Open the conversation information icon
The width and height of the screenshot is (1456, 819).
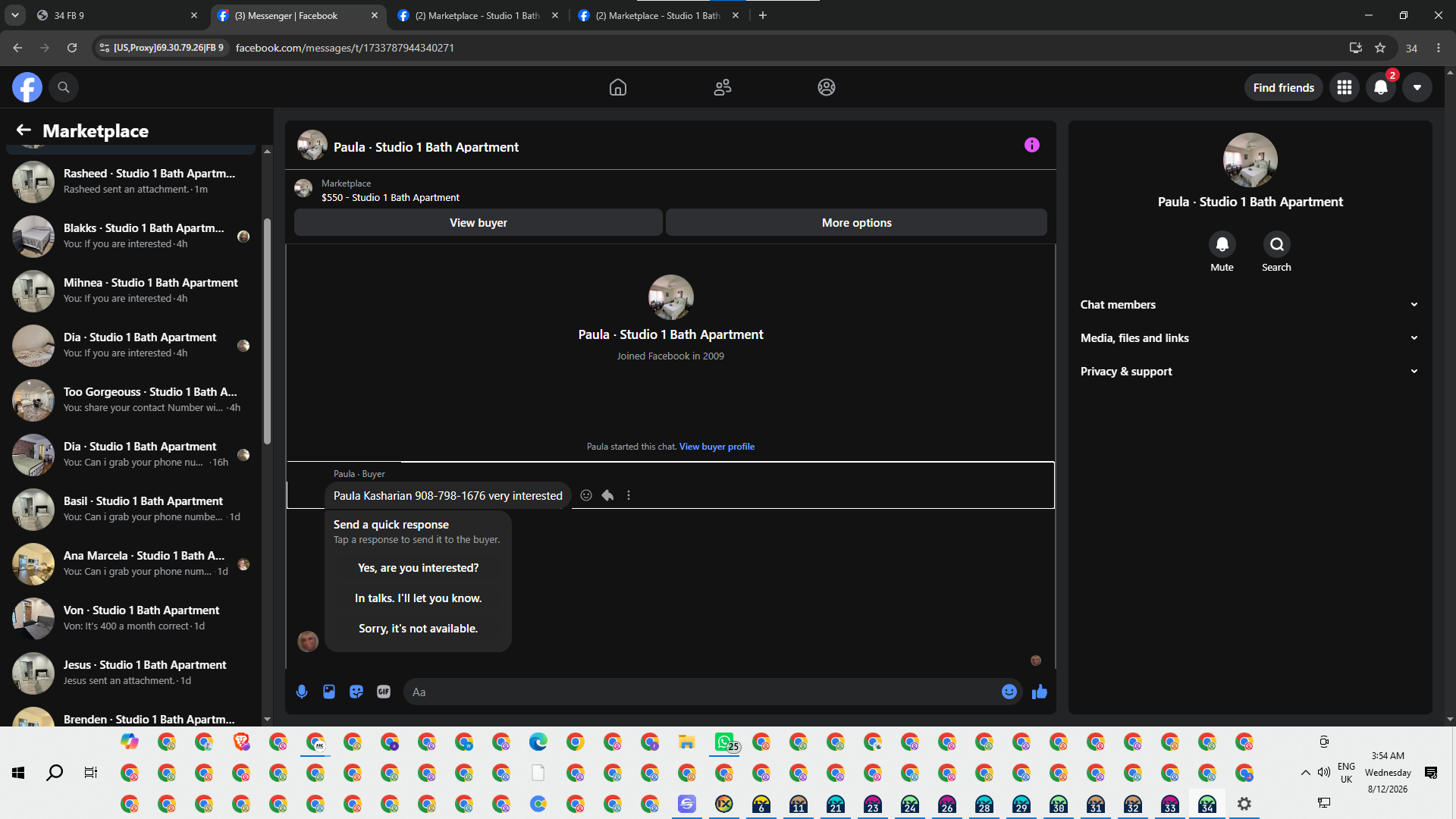(1032, 145)
